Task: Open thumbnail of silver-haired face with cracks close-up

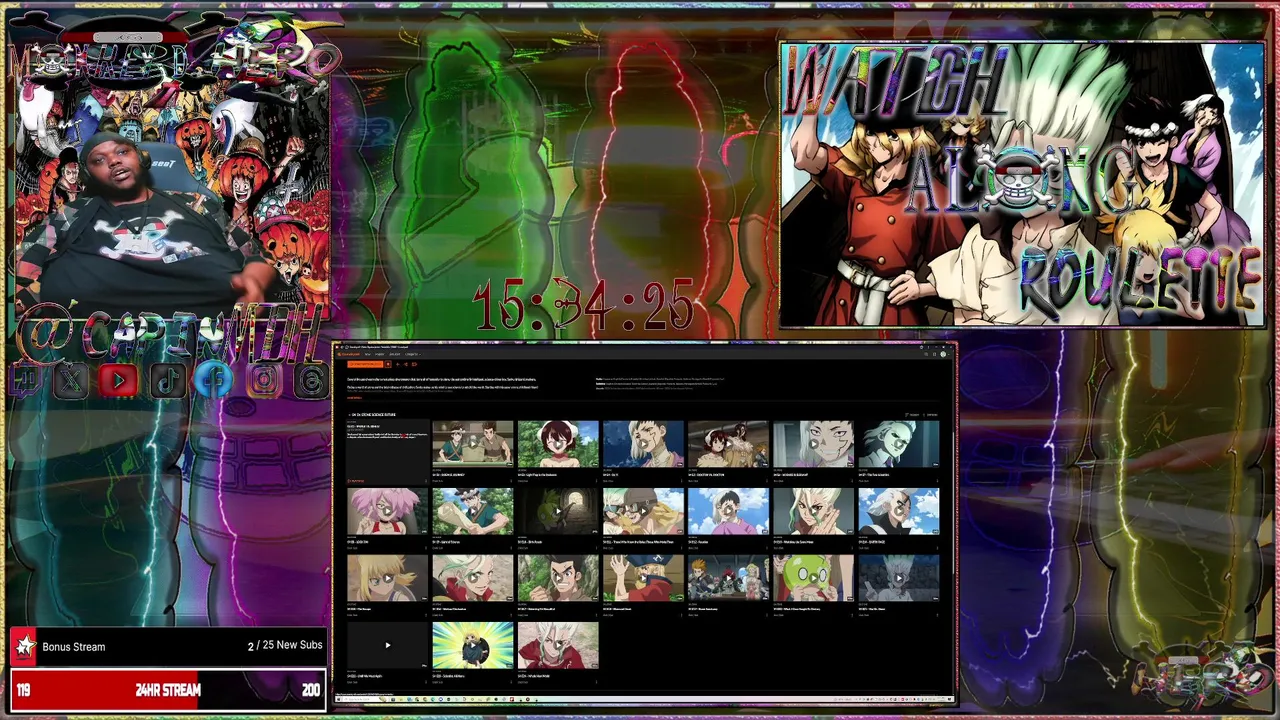Action: [813, 444]
